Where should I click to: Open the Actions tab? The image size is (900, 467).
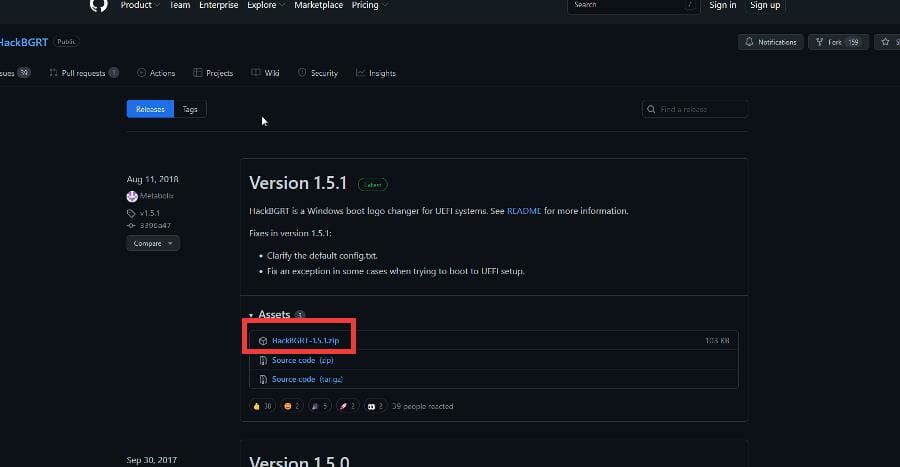[x=156, y=73]
